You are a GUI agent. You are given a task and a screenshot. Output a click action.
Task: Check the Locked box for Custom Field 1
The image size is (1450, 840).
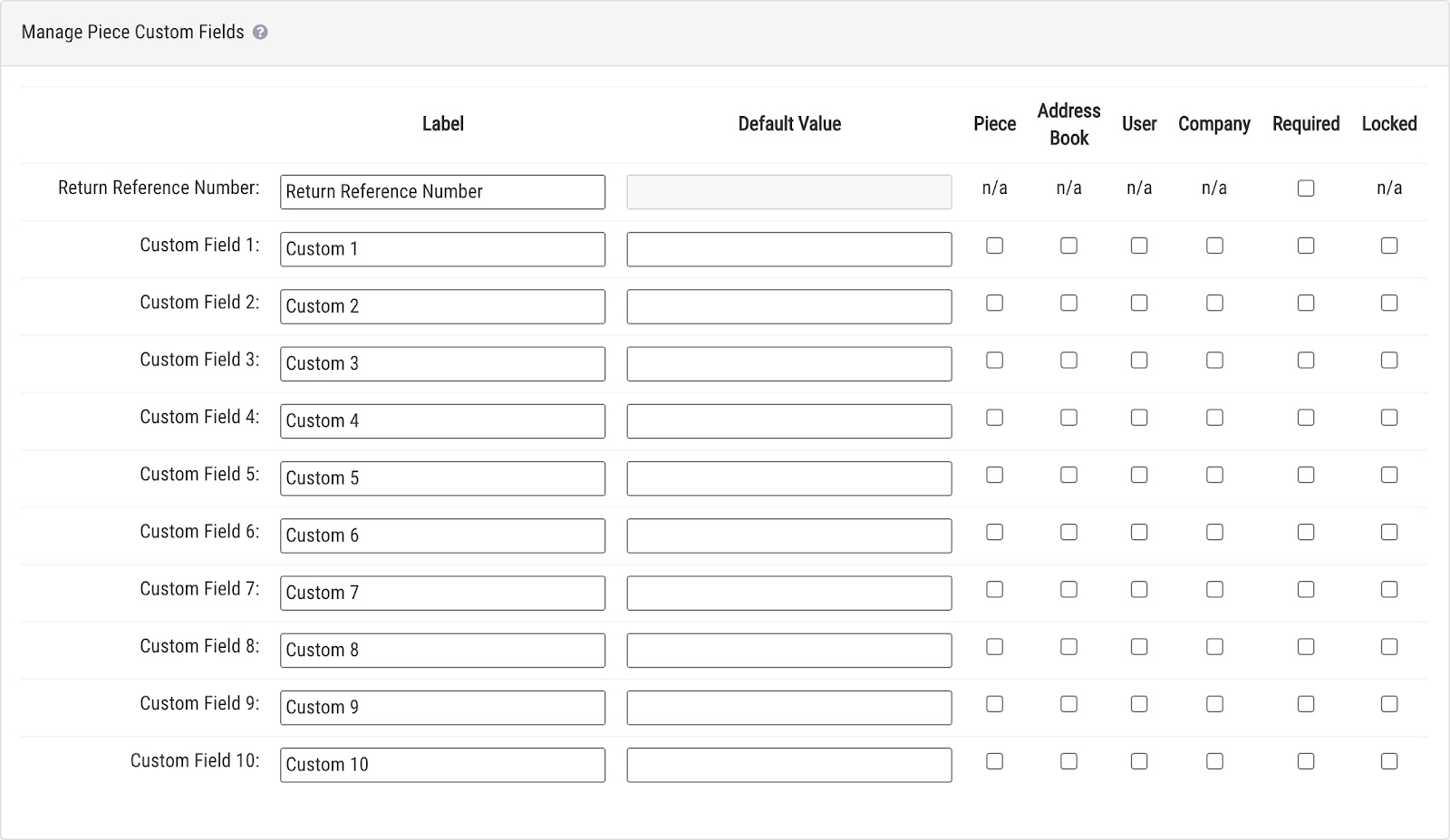point(1389,246)
